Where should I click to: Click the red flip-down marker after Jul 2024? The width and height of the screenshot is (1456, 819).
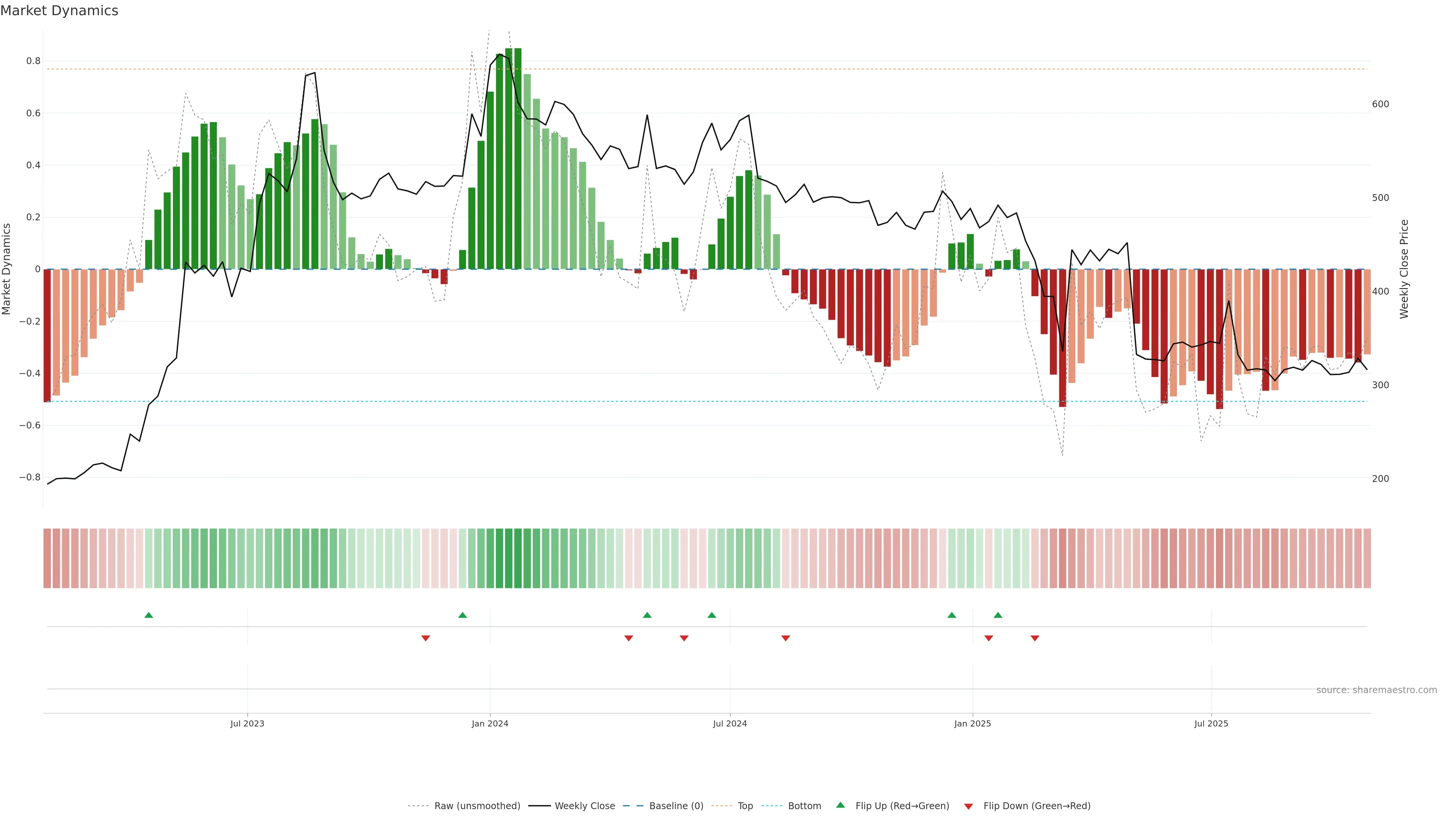(786, 638)
